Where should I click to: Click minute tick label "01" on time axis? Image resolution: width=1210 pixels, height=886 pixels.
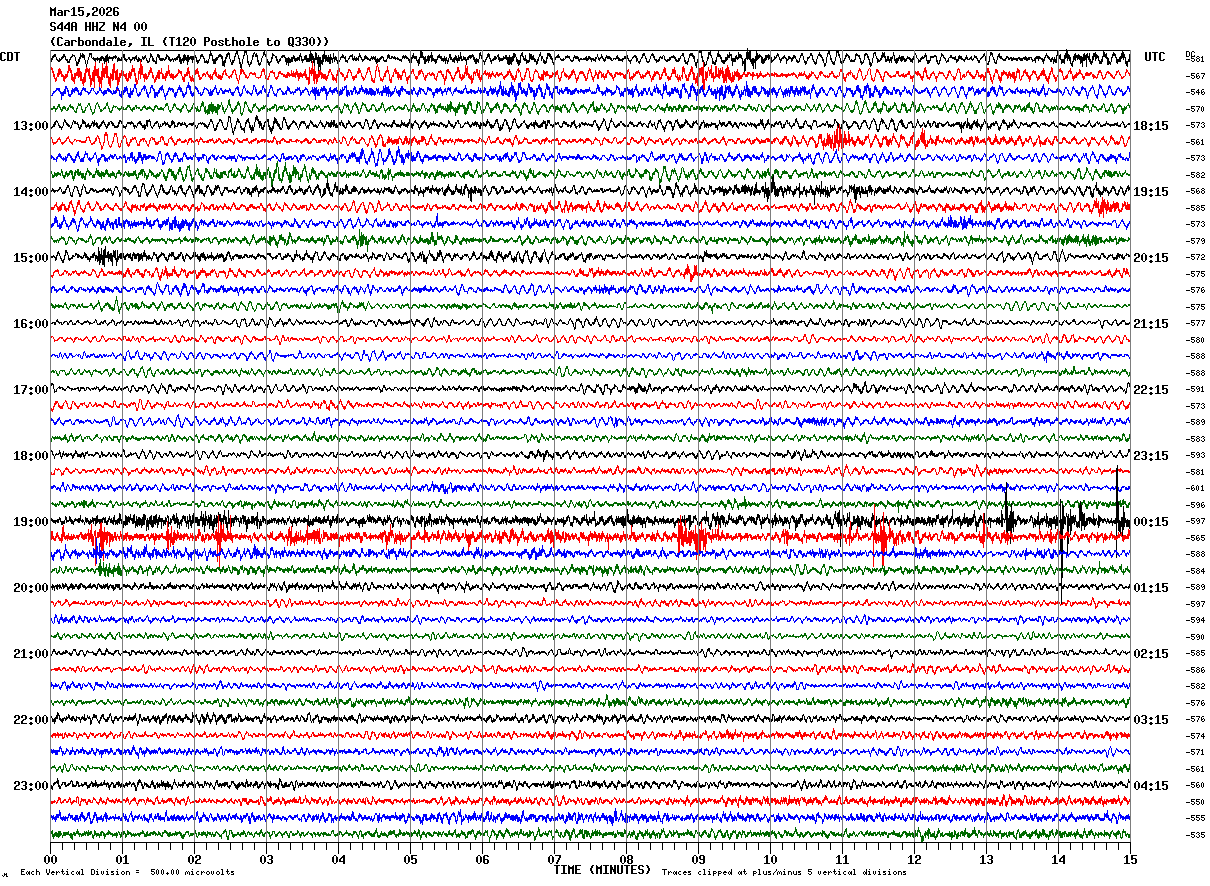[x=122, y=859]
